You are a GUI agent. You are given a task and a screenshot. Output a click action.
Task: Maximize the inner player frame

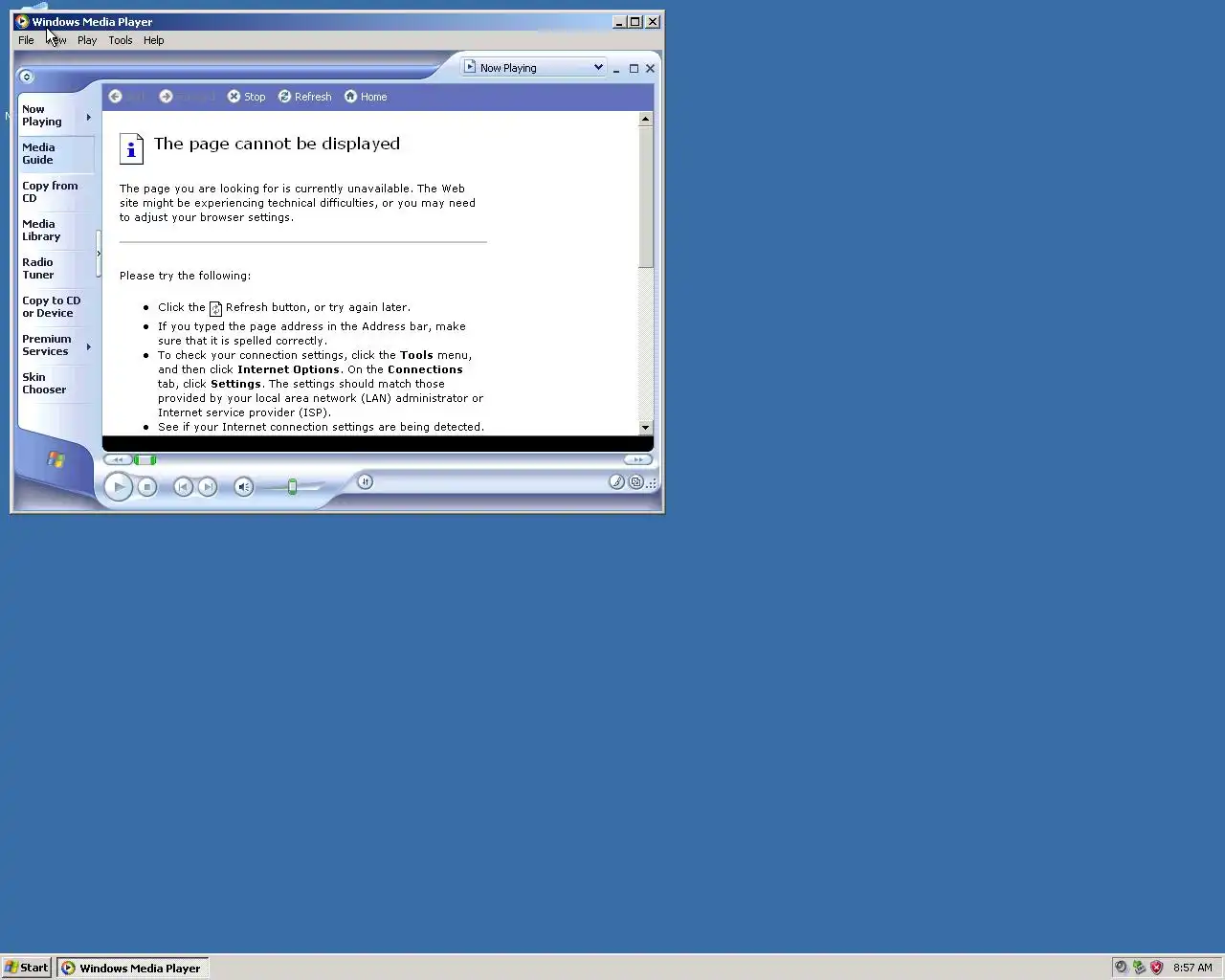point(634,69)
